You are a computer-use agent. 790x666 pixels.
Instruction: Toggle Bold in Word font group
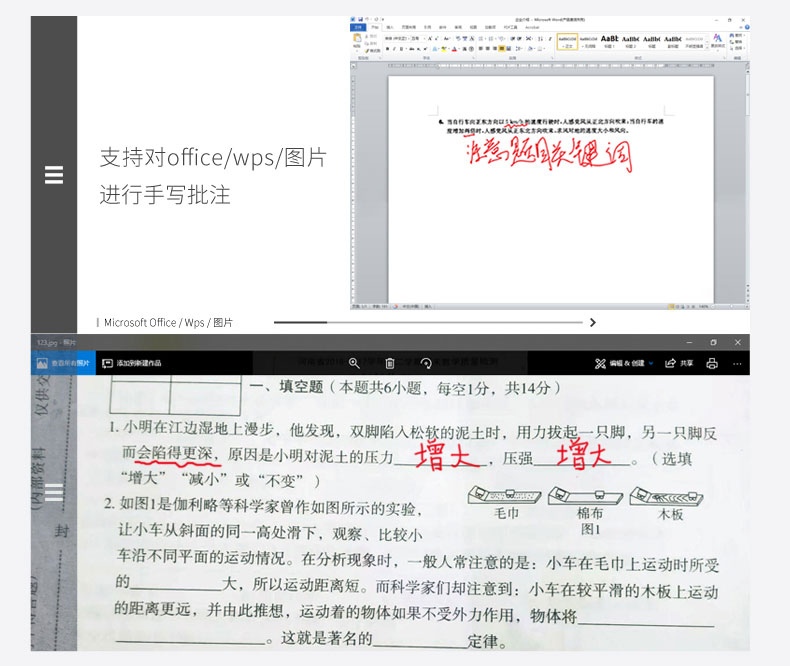pos(387,49)
